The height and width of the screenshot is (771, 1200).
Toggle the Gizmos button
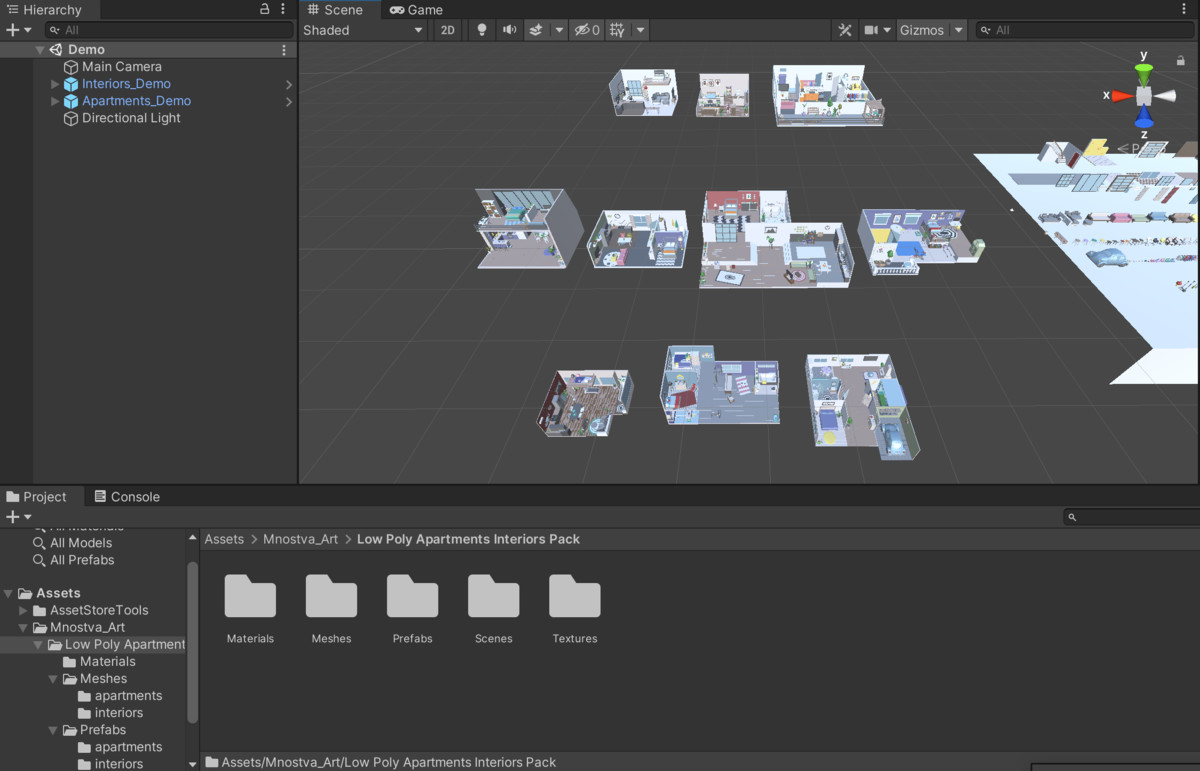point(922,30)
